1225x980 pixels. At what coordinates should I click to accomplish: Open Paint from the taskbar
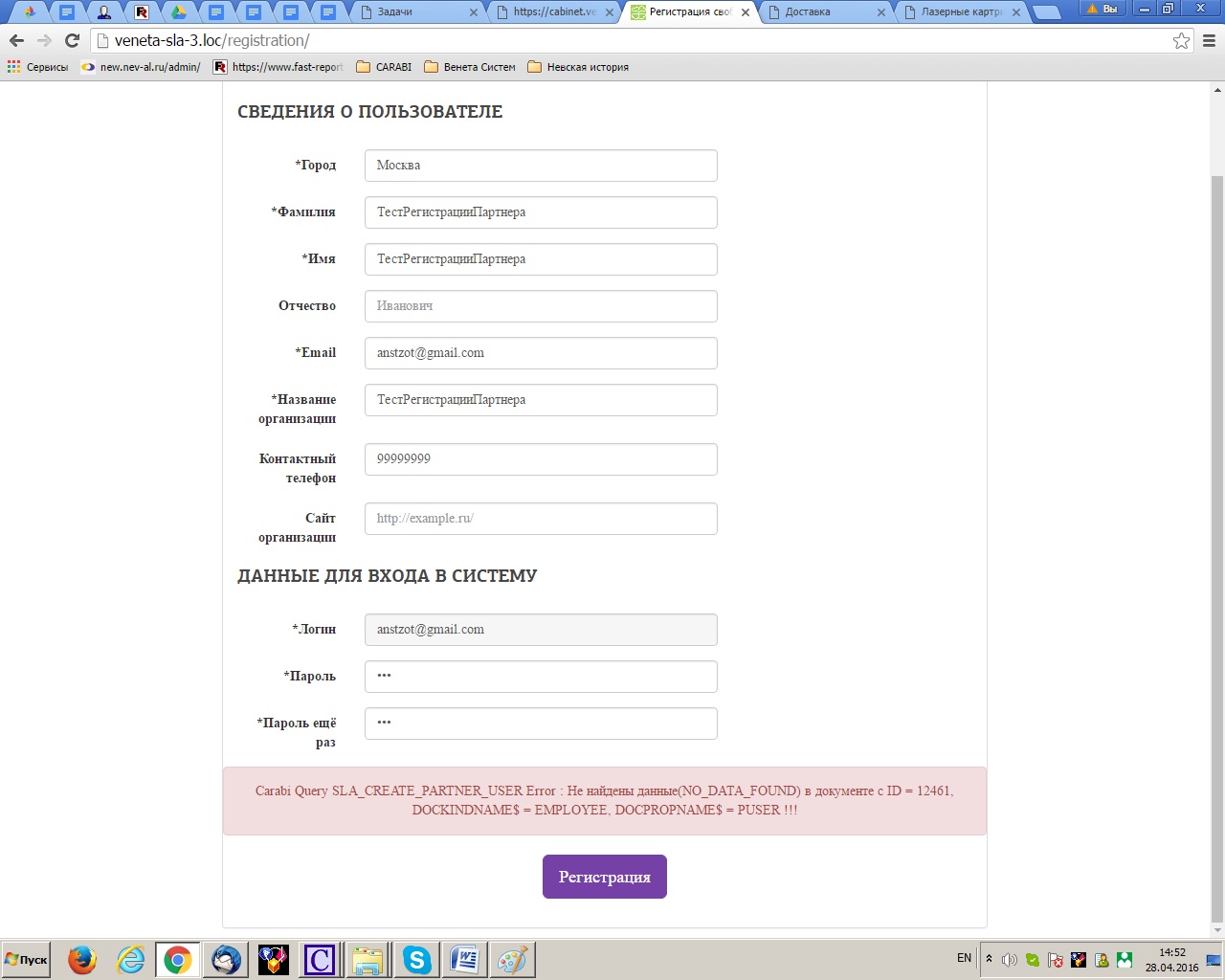point(512,959)
